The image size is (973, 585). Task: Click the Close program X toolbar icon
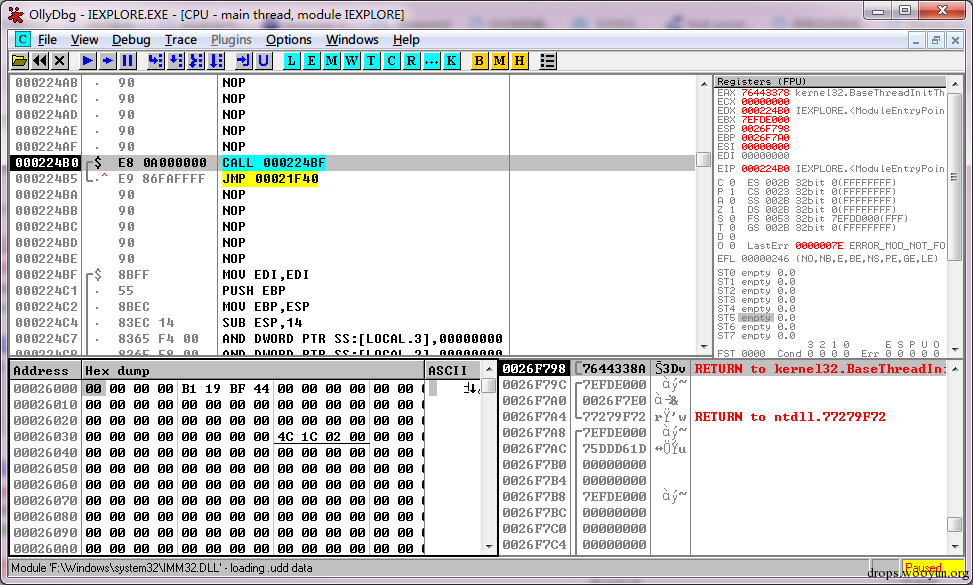pos(60,61)
